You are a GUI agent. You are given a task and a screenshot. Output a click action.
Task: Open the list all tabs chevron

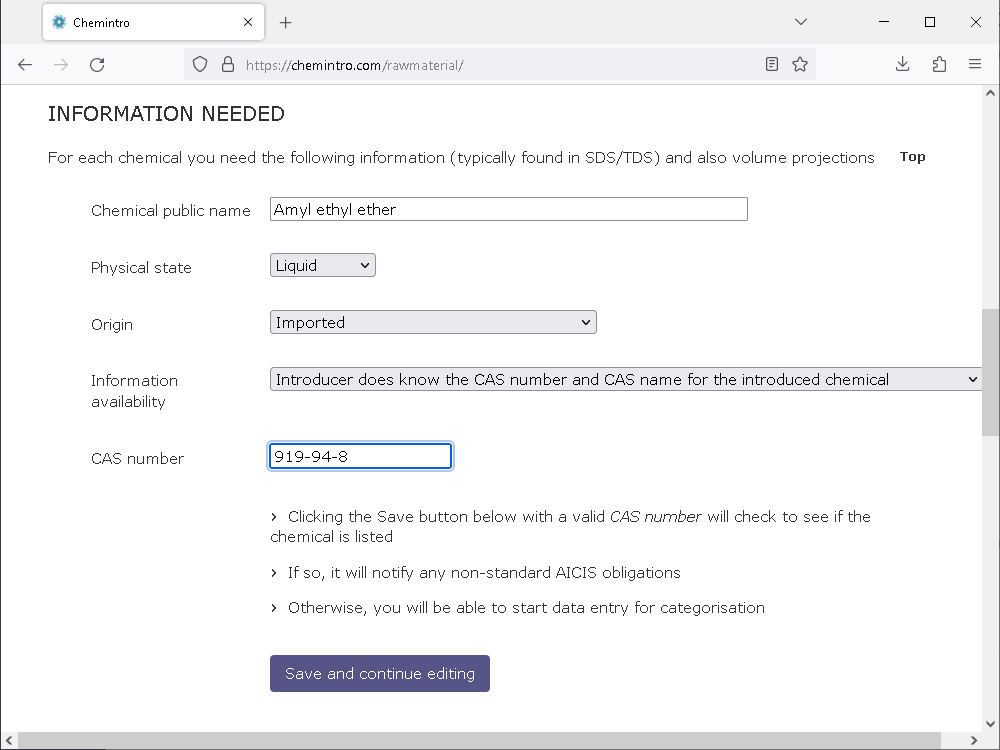pos(801,22)
